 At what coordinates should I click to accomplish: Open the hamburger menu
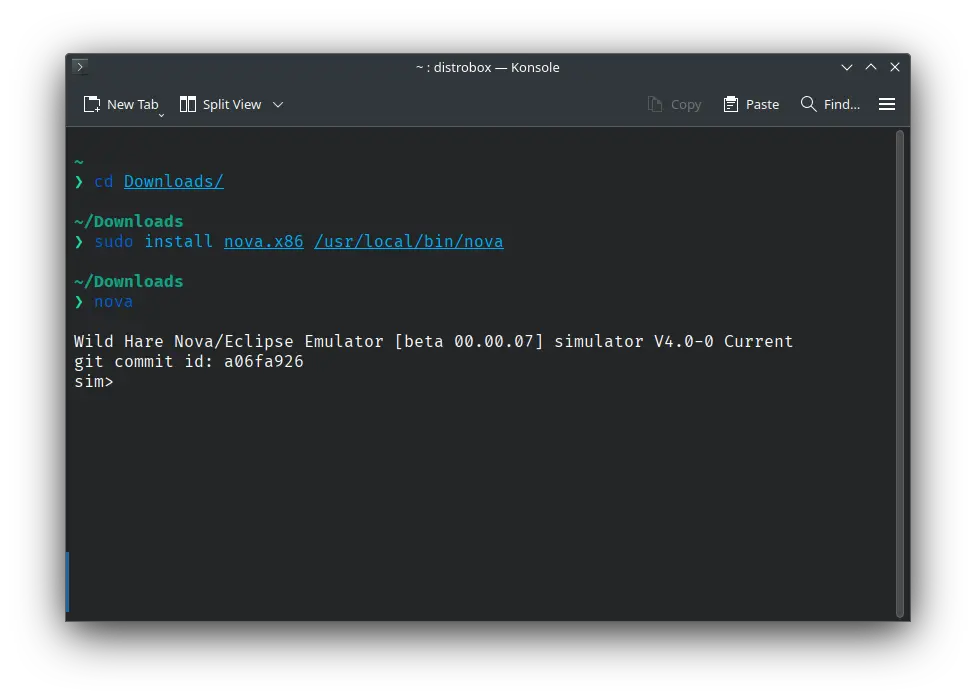pos(887,104)
